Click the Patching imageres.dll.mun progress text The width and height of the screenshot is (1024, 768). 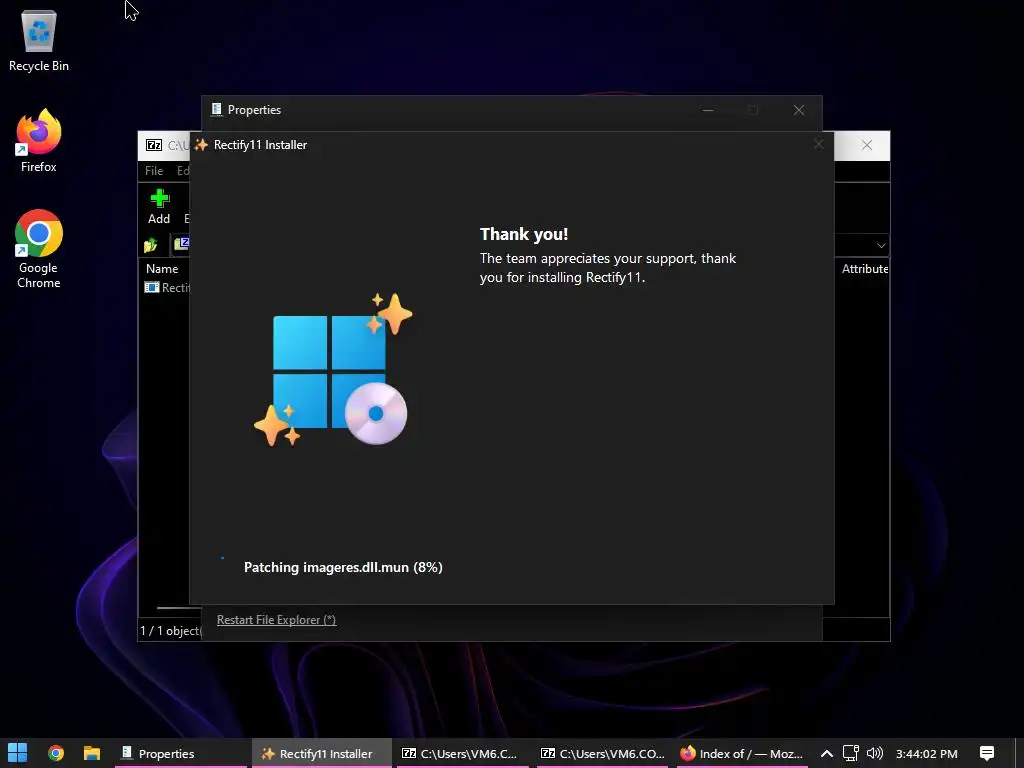click(343, 567)
